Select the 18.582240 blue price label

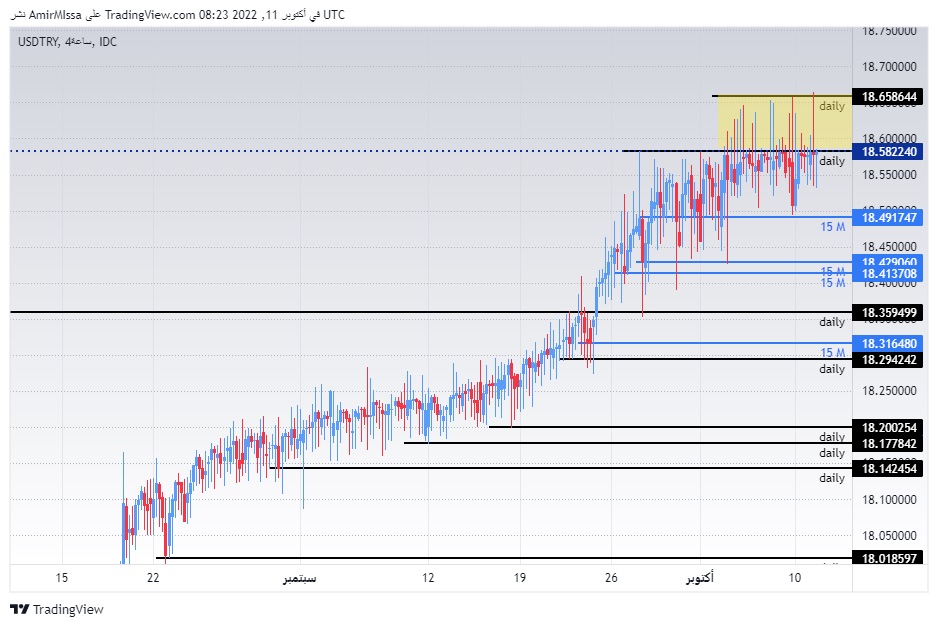click(x=891, y=153)
